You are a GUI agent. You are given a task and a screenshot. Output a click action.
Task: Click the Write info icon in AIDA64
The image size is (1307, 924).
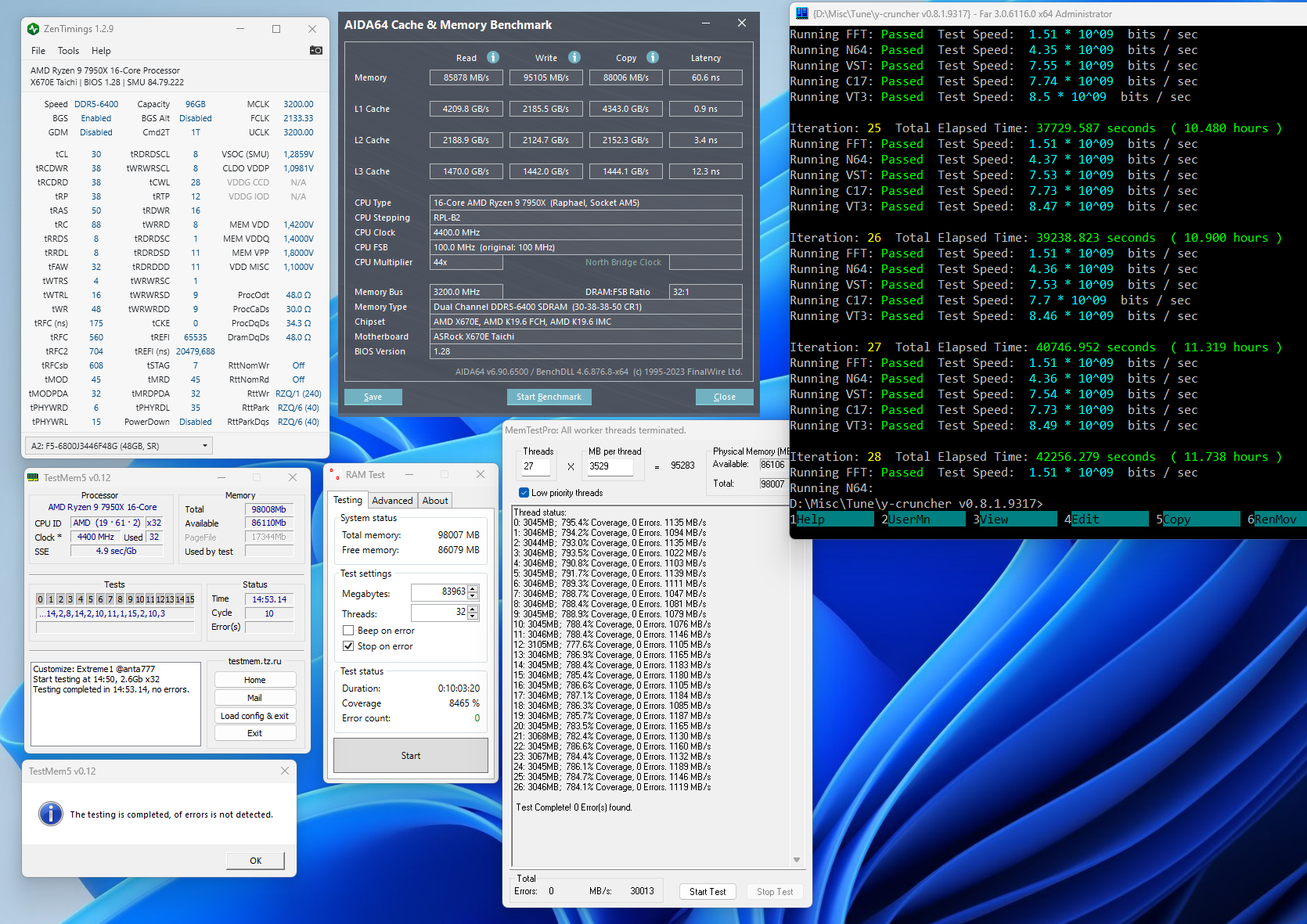tap(574, 57)
